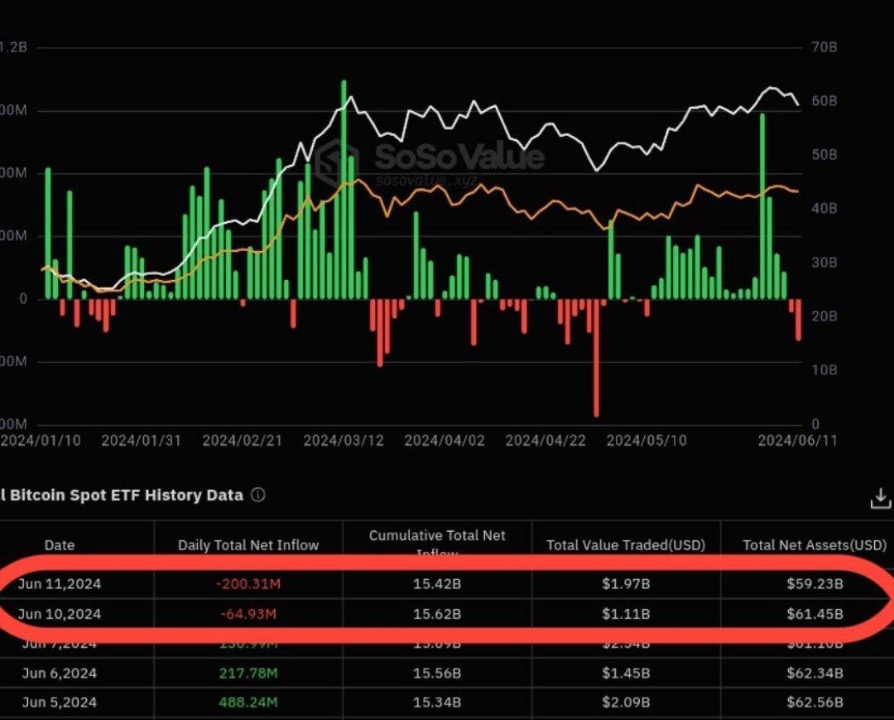The height and width of the screenshot is (720, 894).
Task: Sort by Daily Total Net Inflow header
Action: [x=248, y=545]
